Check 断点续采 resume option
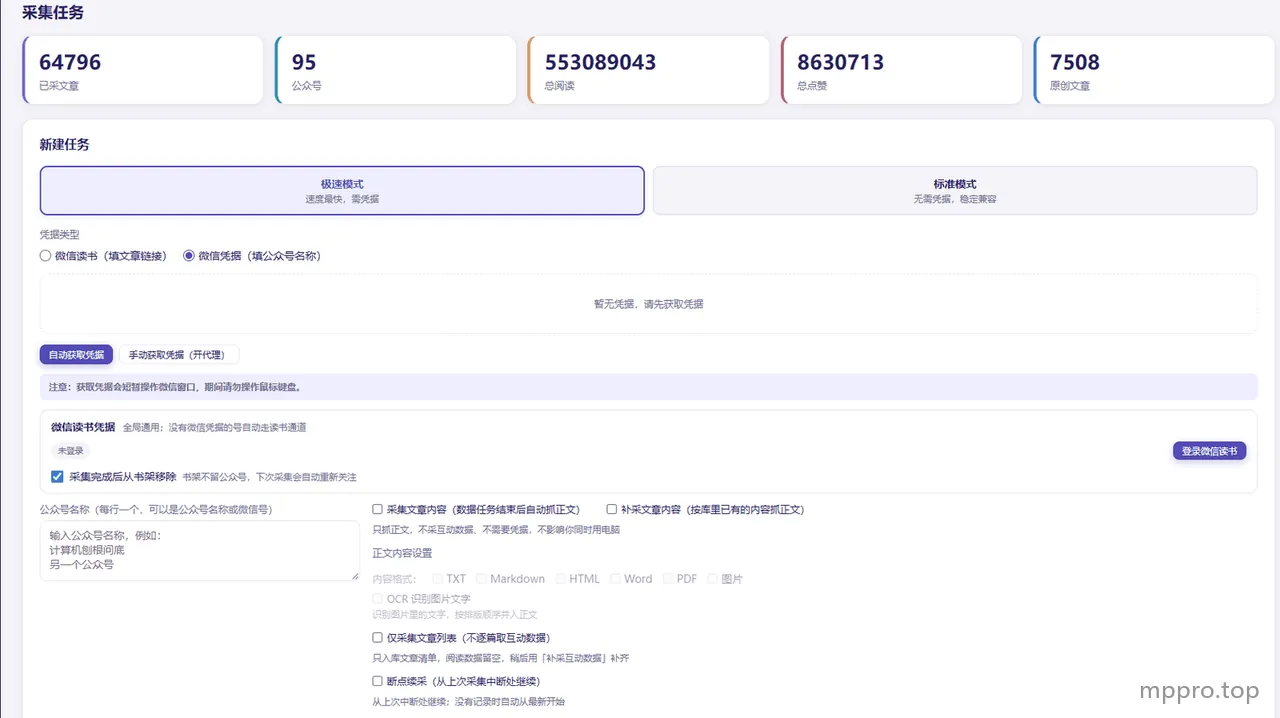The width and height of the screenshot is (1280, 718). (377, 681)
